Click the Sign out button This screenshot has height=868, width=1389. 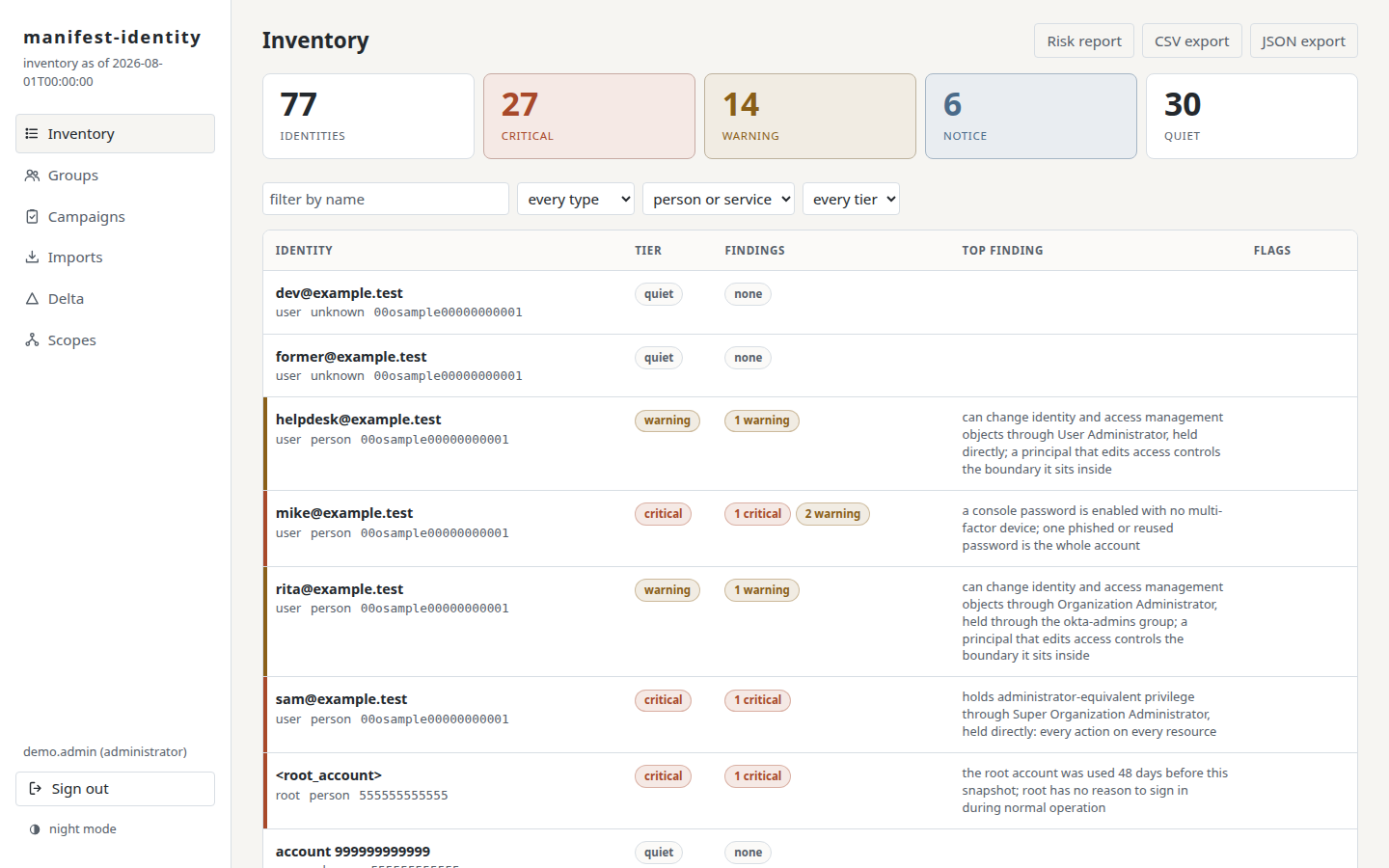coord(115,789)
